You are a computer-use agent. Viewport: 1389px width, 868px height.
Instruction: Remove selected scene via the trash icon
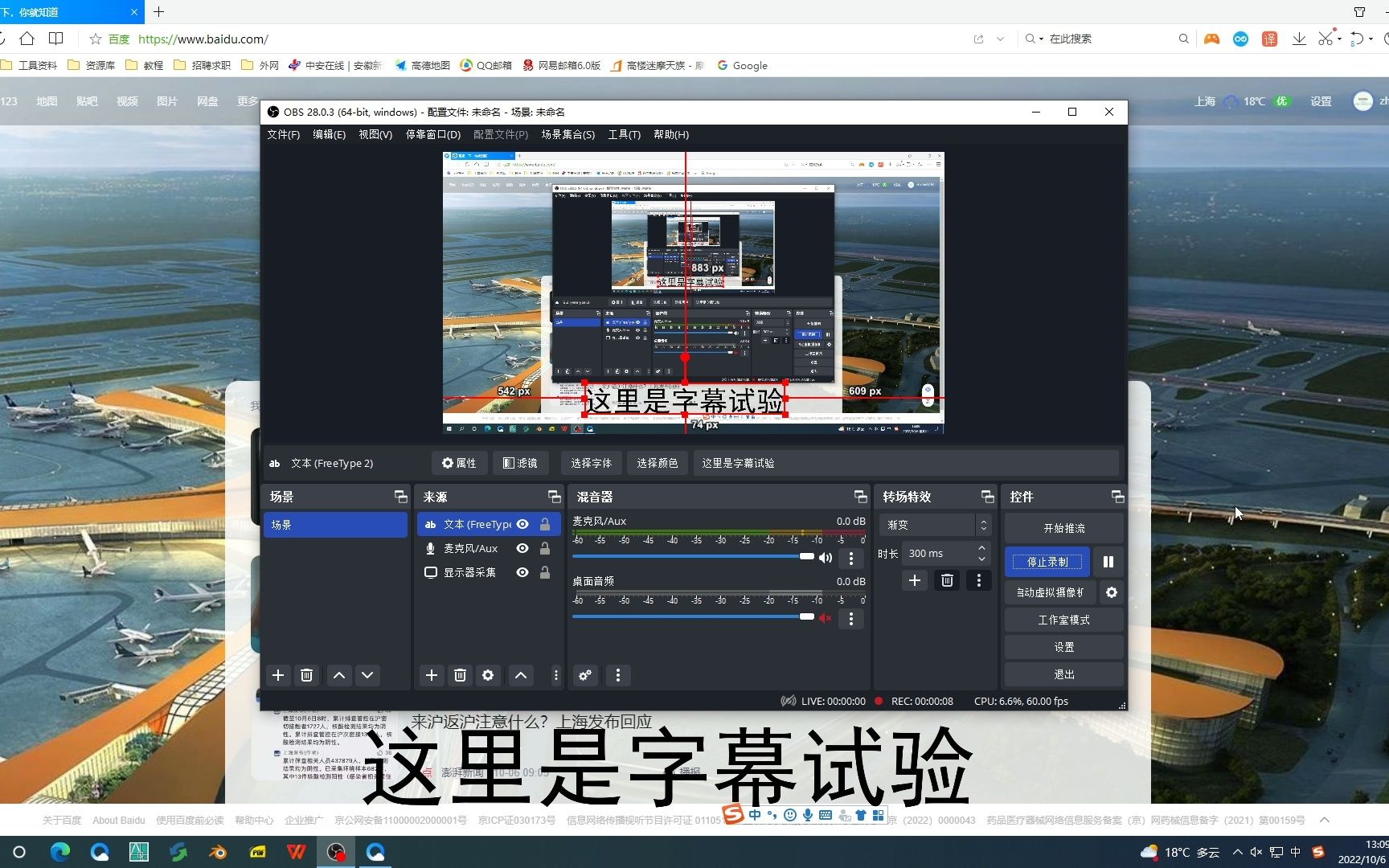pos(306,675)
